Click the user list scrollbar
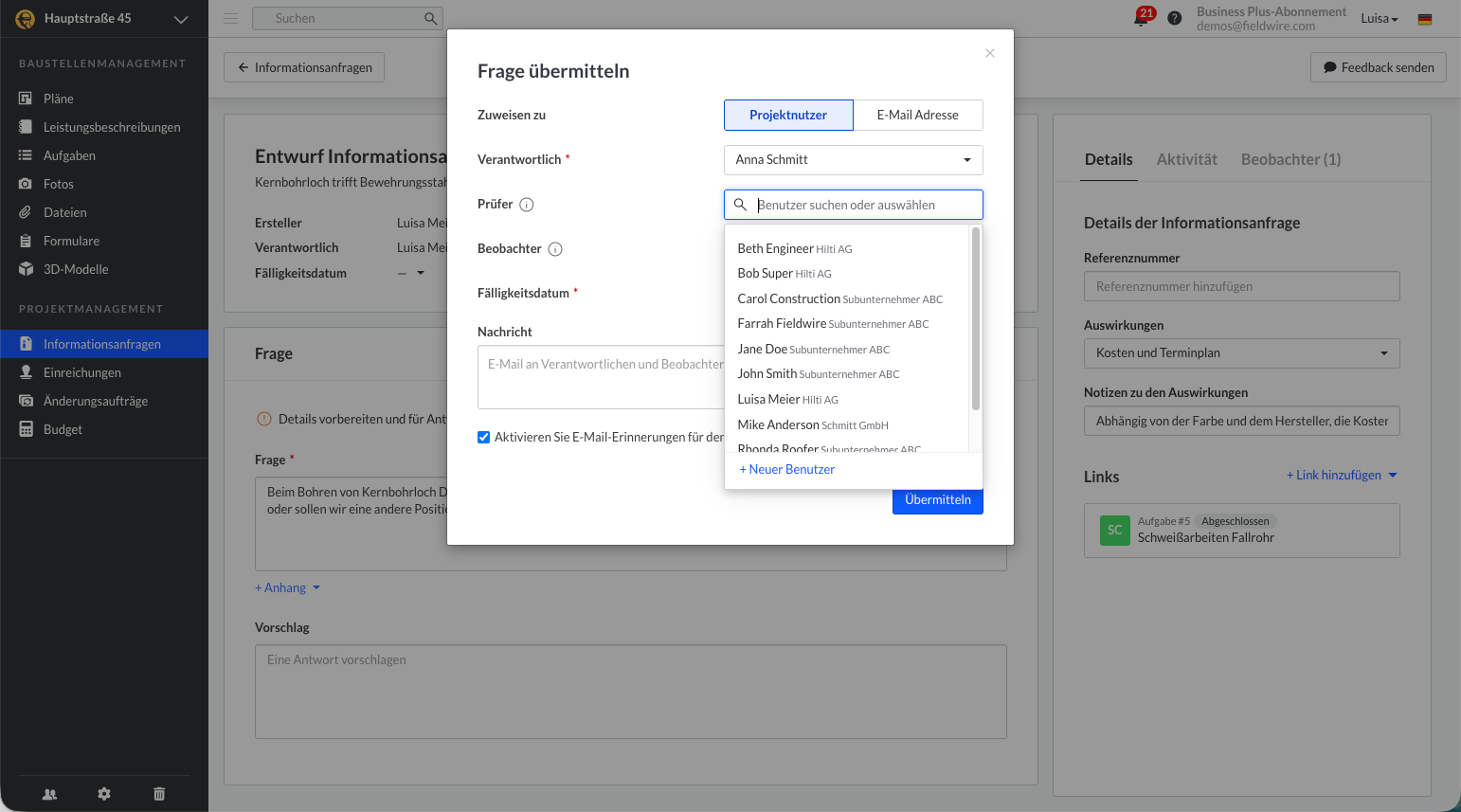 pos(976,318)
